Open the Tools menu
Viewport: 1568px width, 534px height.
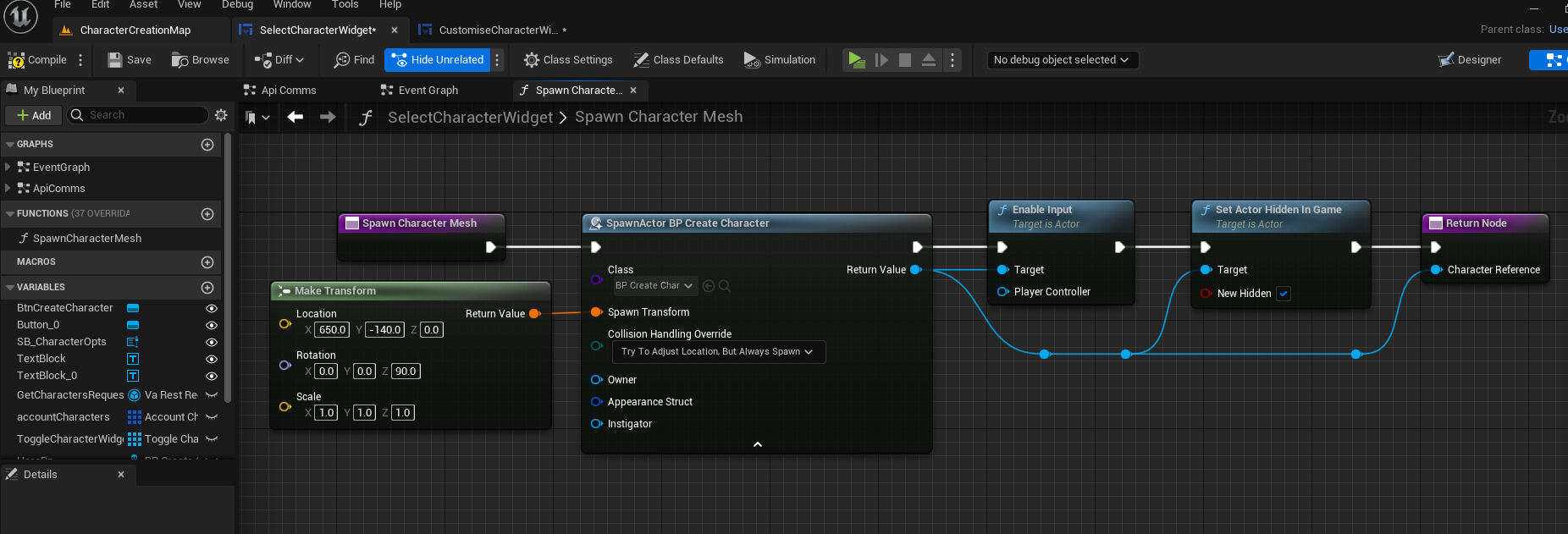pyautogui.click(x=345, y=4)
